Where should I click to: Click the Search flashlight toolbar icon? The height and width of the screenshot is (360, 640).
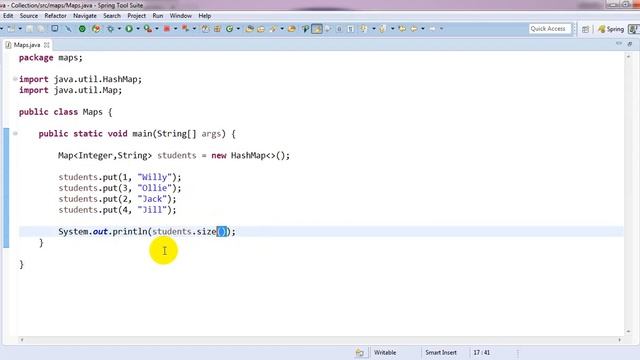pyautogui.click(x=272, y=29)
